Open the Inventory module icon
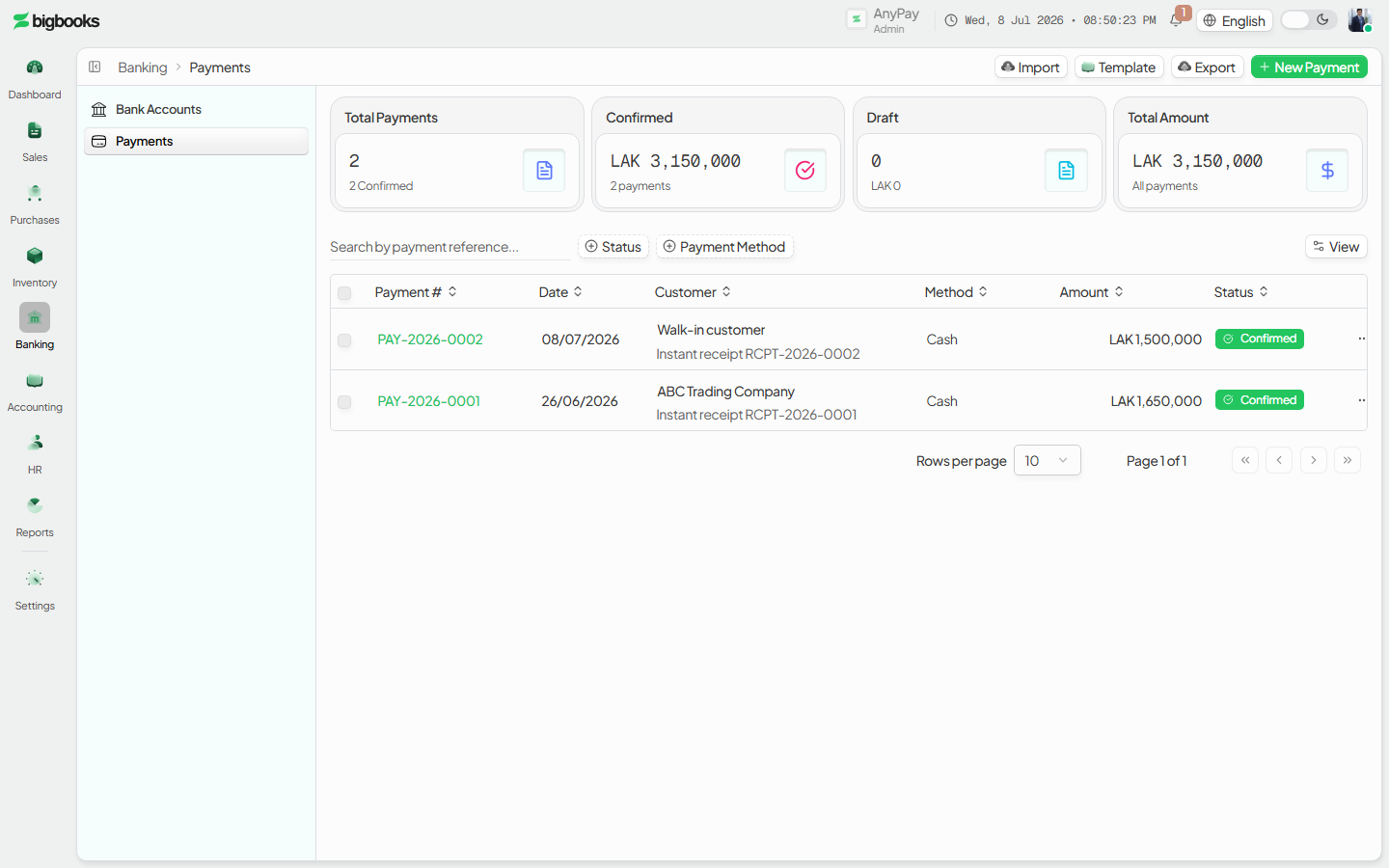 click(x=35, y=256)
